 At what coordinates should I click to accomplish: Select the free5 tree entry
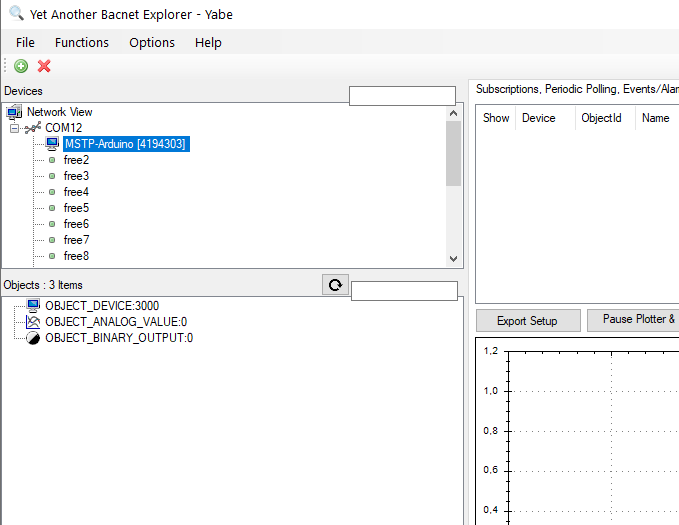point(76,208)
